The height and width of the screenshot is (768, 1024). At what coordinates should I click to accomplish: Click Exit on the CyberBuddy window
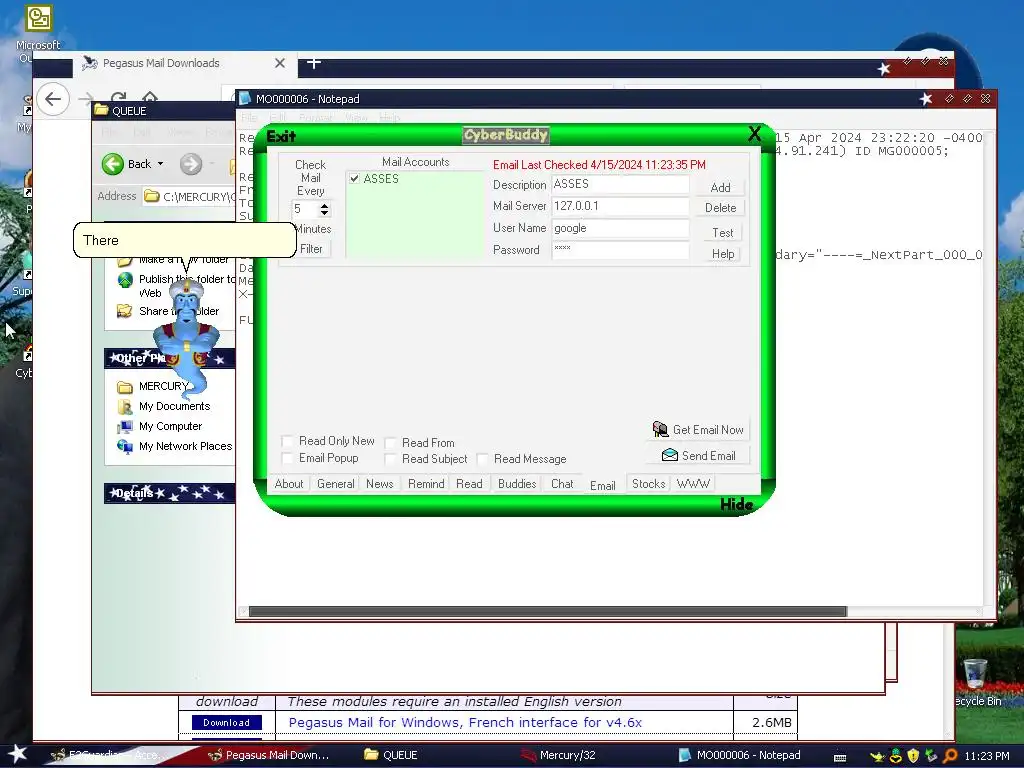(x=281, y=136)
